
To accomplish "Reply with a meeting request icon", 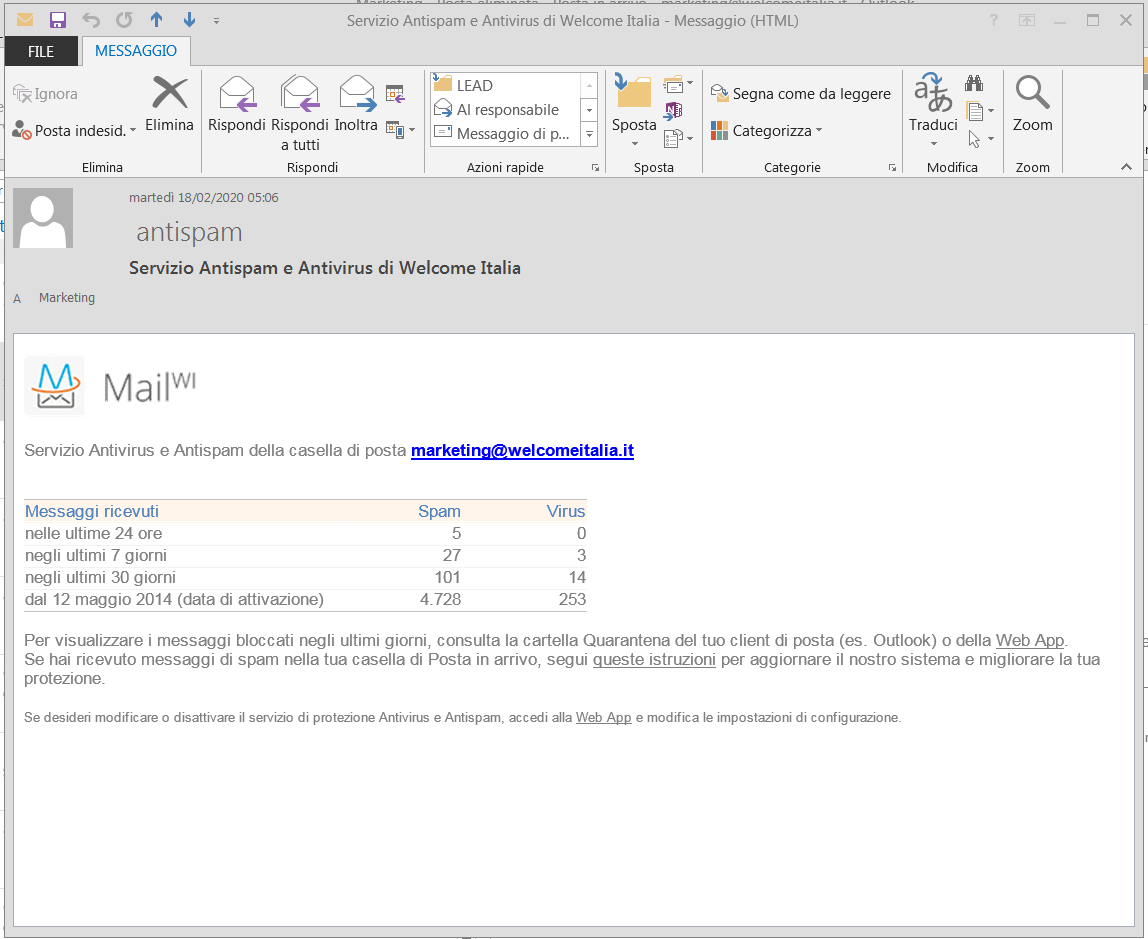I will [x=395, y=94].
